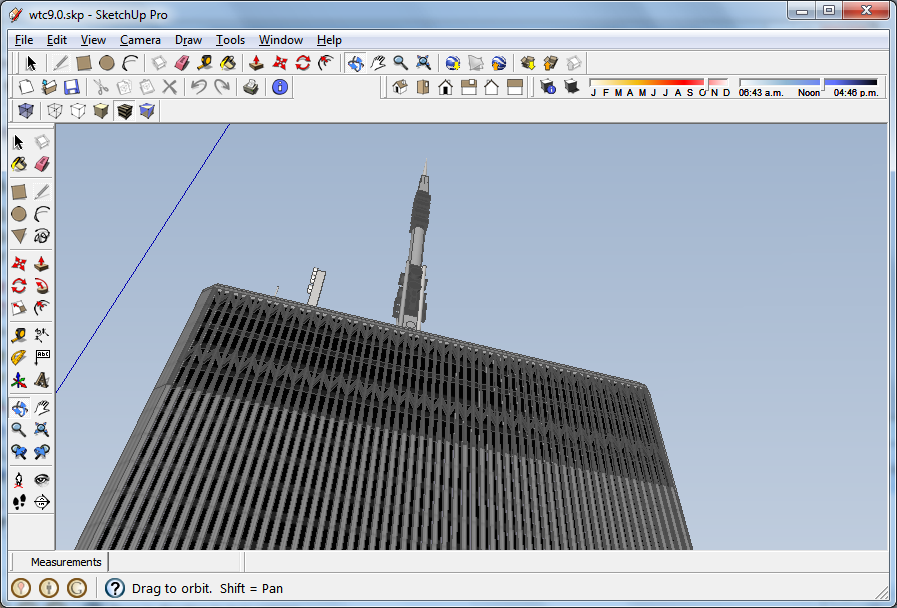Screen dimensions: 897x608
Task: Click Paint Bucket in the top toolbar
Action: [228, 62]
